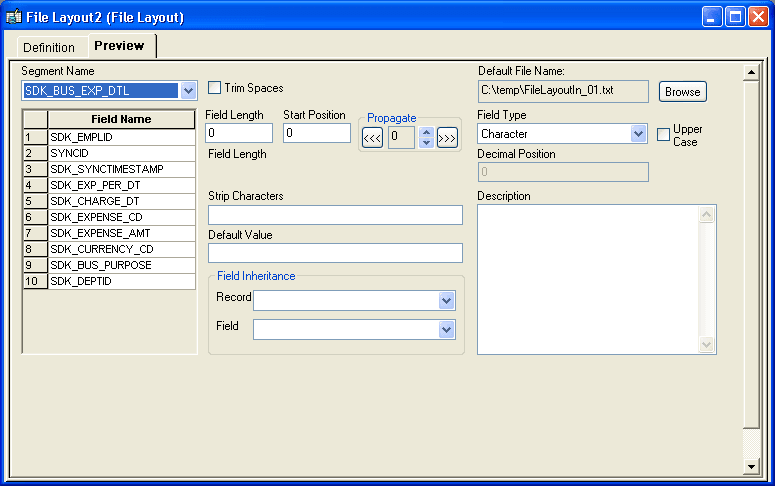Select the SDK_EXPENSE_CD field row
775x486 pixels.
122,217
